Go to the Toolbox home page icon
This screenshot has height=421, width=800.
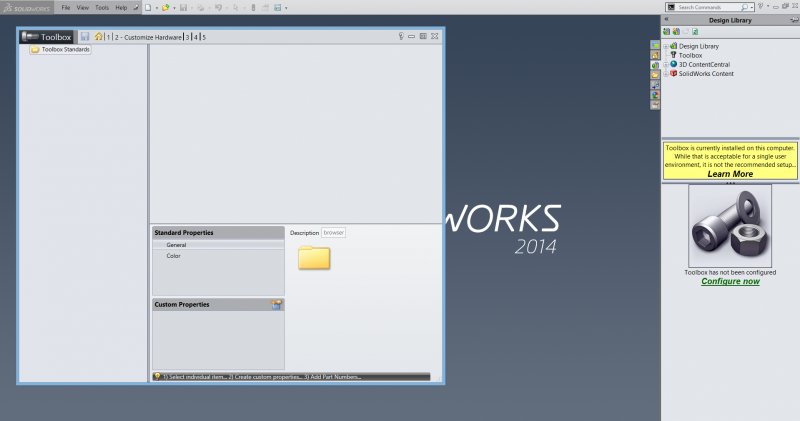pyautogui.click(x=98, y=37)
